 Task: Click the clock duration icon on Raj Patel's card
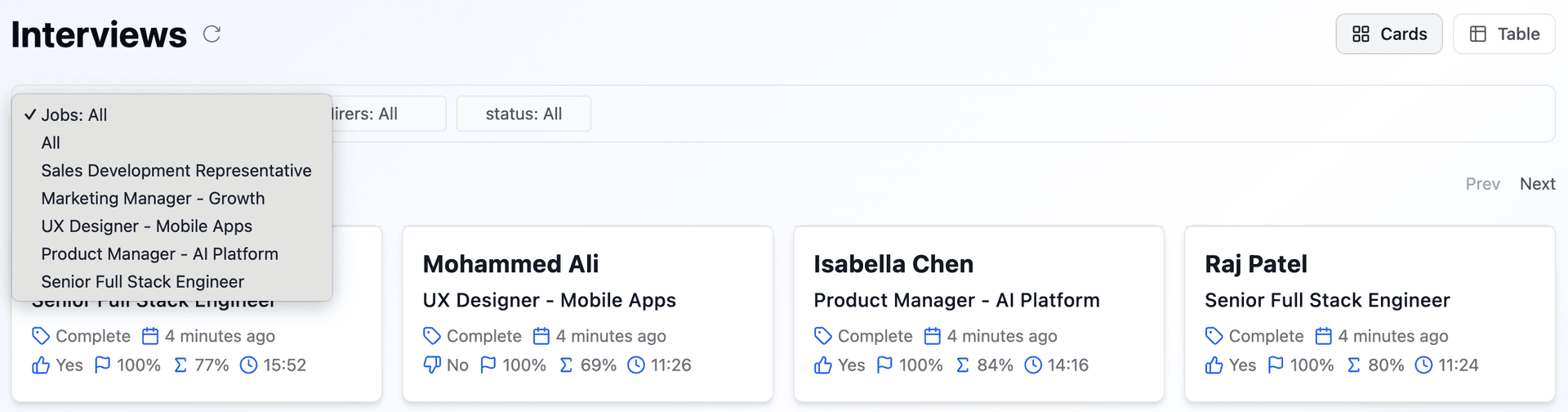(x=1423, y=365)
